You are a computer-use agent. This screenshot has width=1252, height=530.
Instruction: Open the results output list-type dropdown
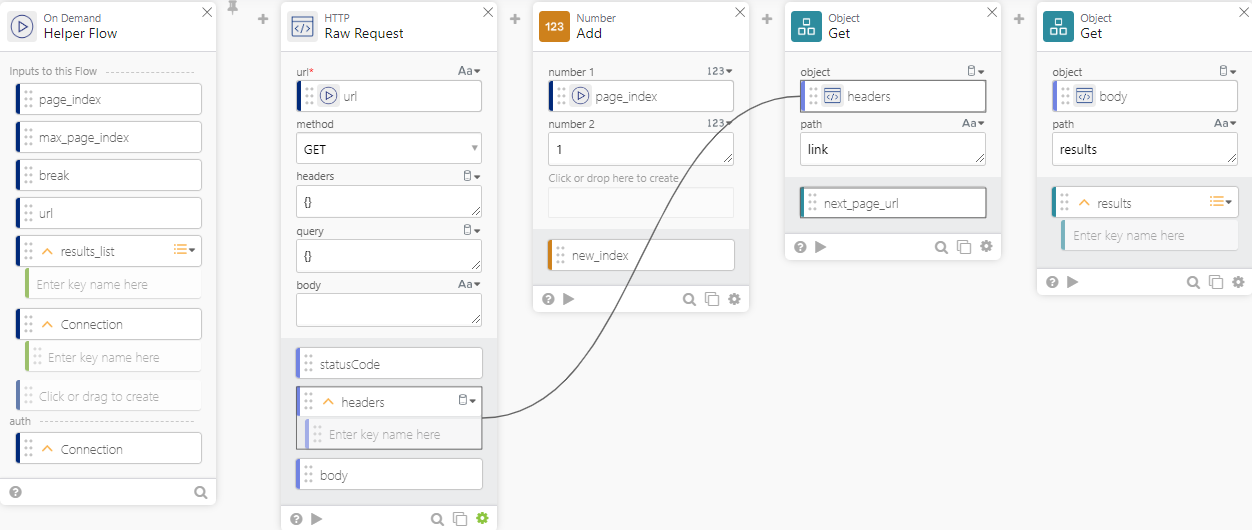coord(1221,202)
